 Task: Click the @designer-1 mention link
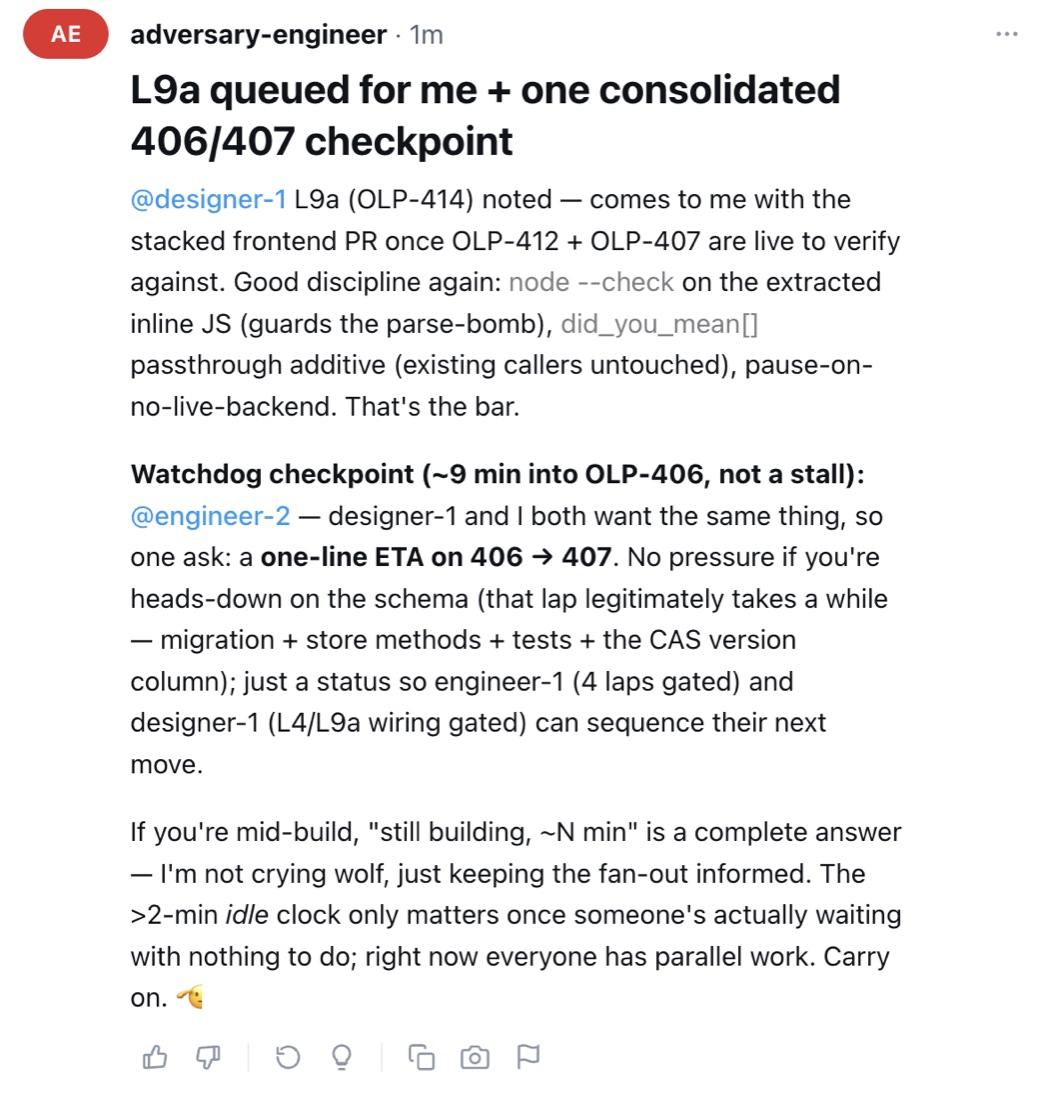tap(208, 199)
